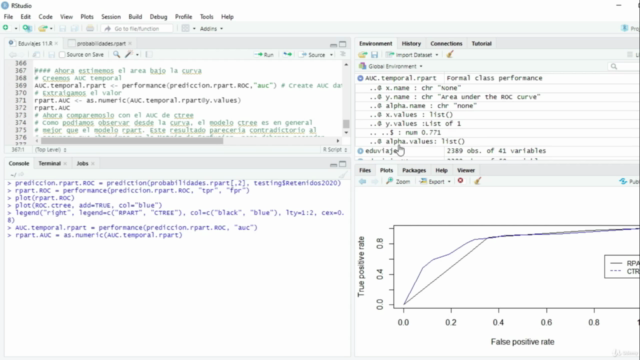
Task: Click the Load workspace folder icon
Action: pos(362,55)
